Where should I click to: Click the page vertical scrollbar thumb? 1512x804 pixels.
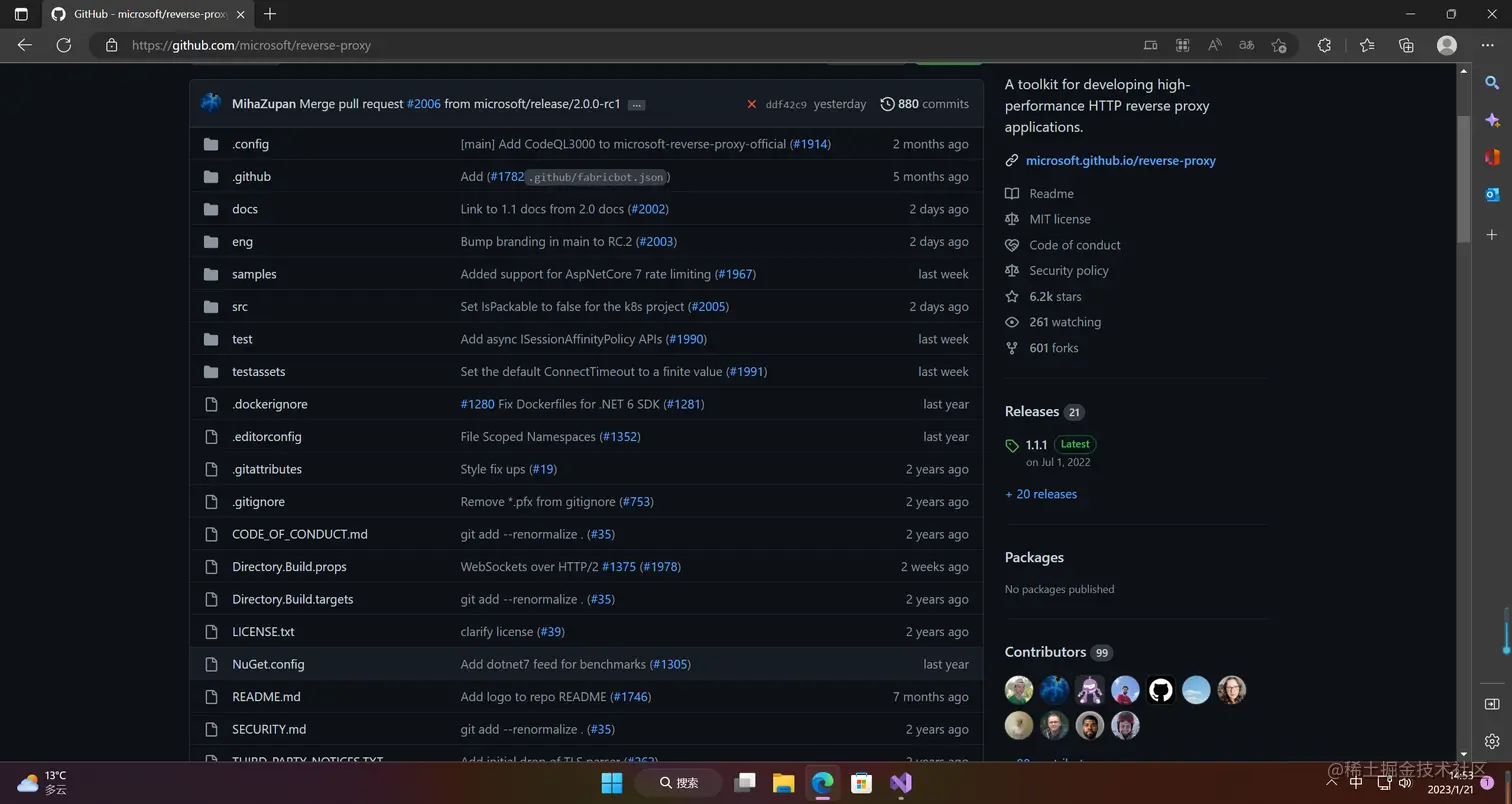1463,178
